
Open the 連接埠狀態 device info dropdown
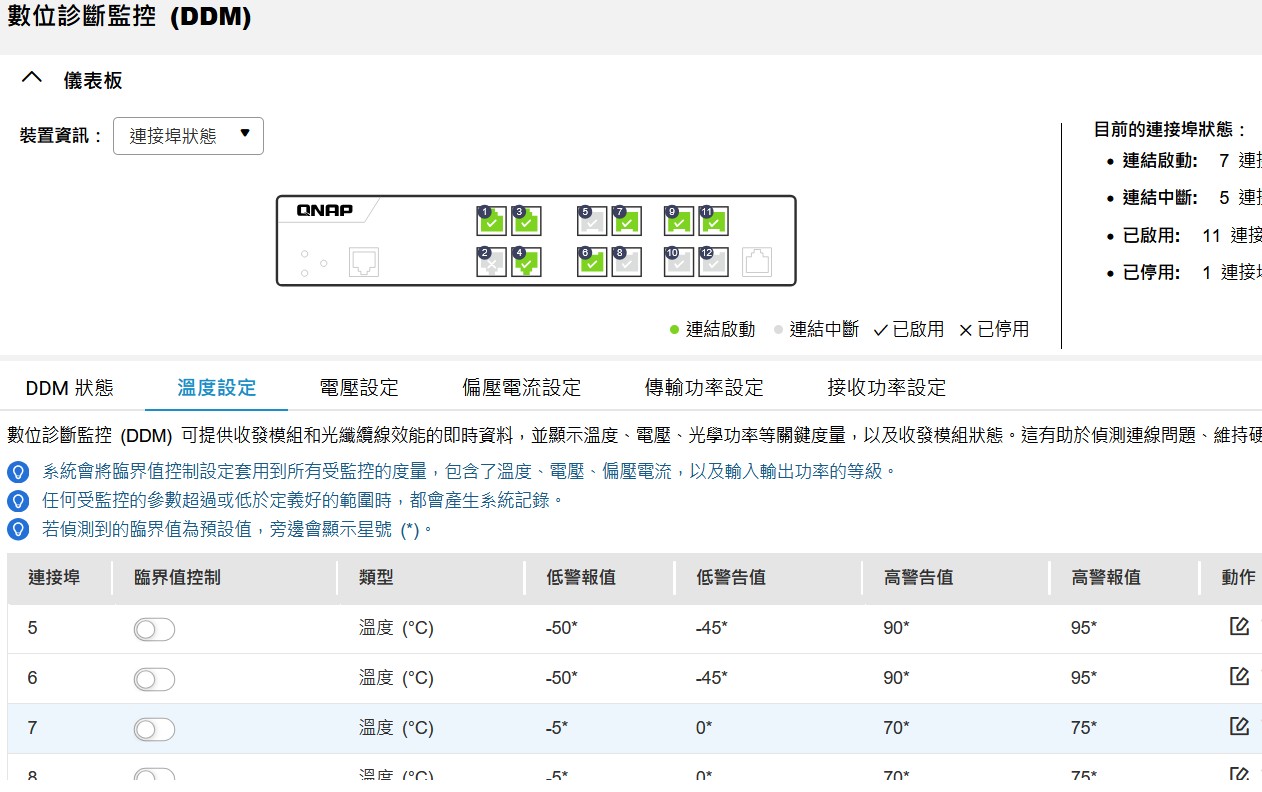[188, 136]
